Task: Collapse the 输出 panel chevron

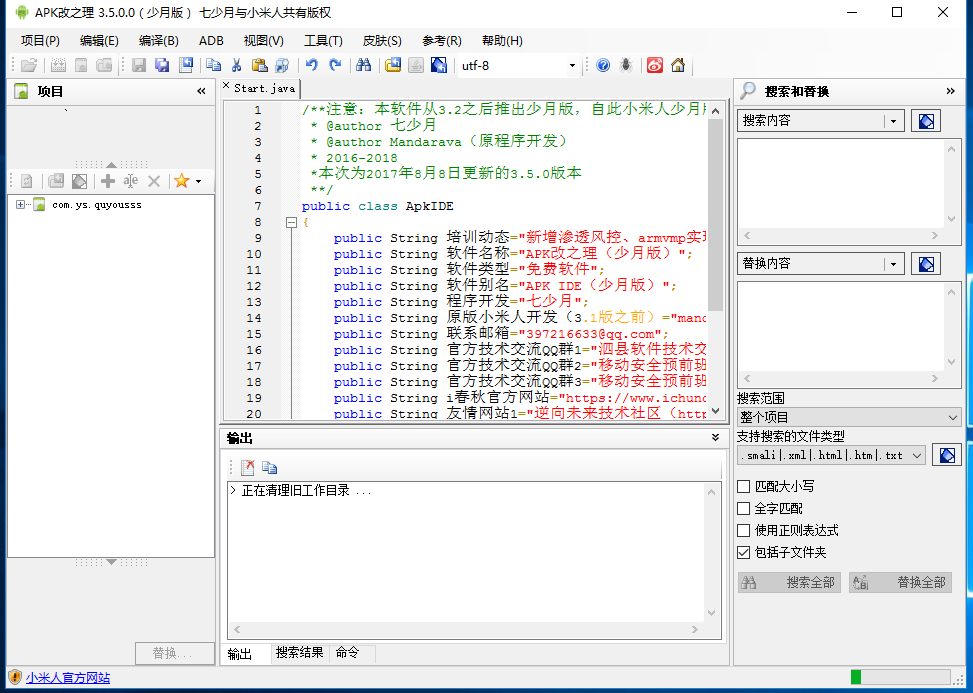Action: click(715, 437)
